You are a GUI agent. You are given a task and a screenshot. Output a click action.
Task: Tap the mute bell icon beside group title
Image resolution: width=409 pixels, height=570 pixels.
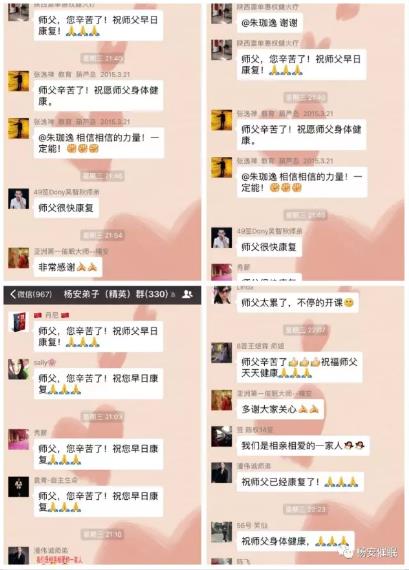click(173, 294)
